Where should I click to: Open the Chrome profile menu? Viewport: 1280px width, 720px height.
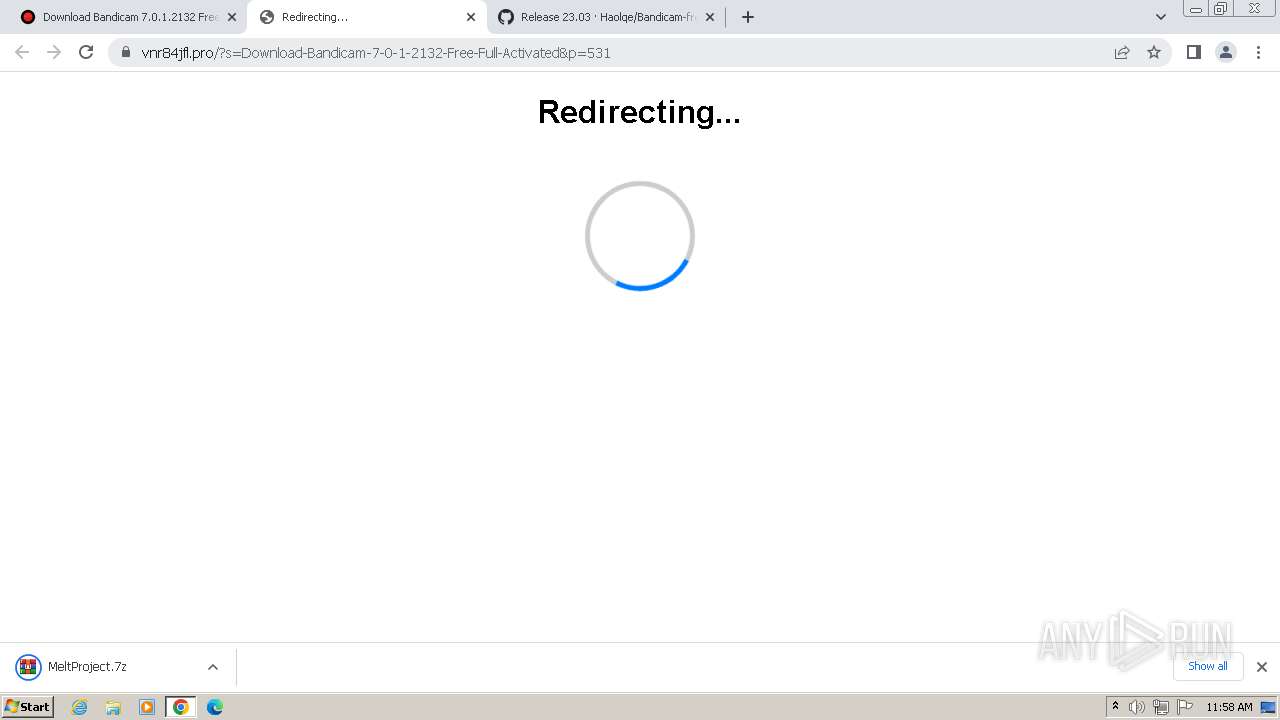[1226, 52]
